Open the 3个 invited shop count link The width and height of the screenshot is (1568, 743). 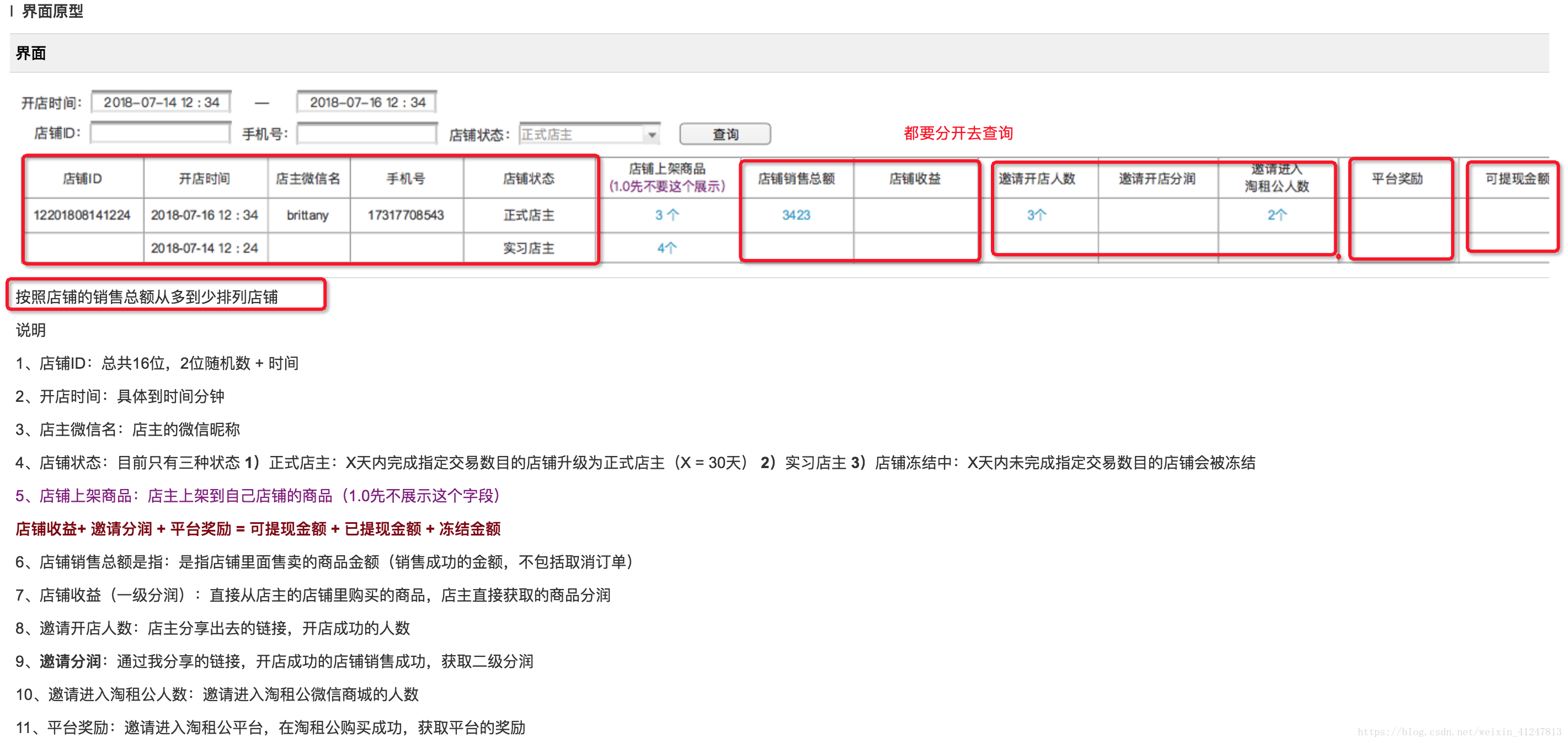(1037, 215)
